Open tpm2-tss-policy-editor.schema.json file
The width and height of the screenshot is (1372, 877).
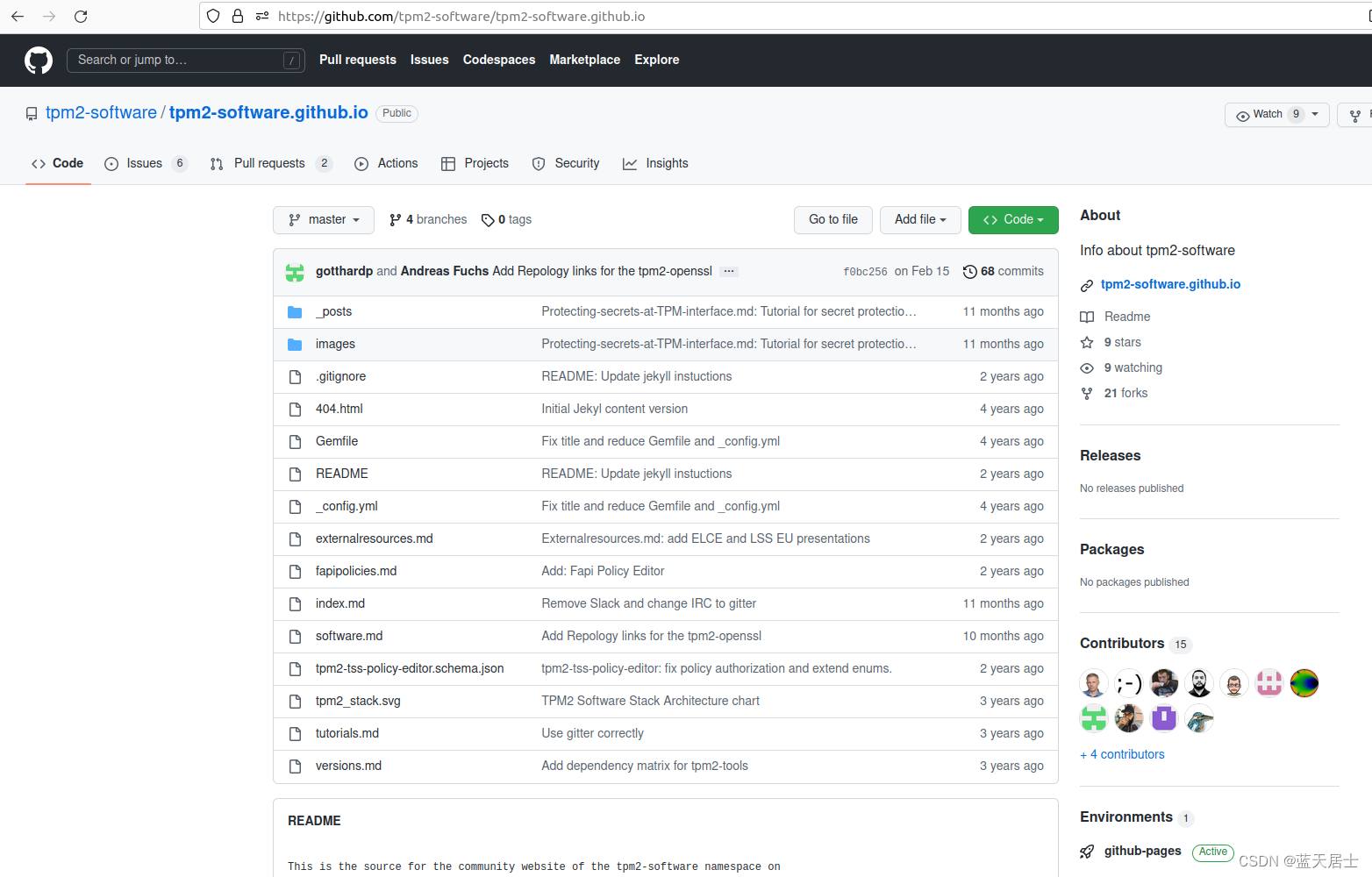coord(410,669)
